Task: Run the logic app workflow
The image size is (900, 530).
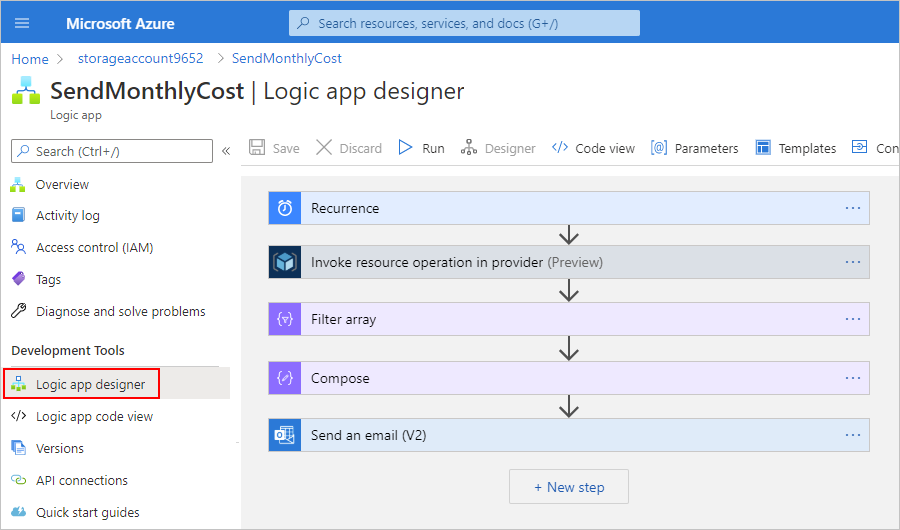Action: [421, 148]
